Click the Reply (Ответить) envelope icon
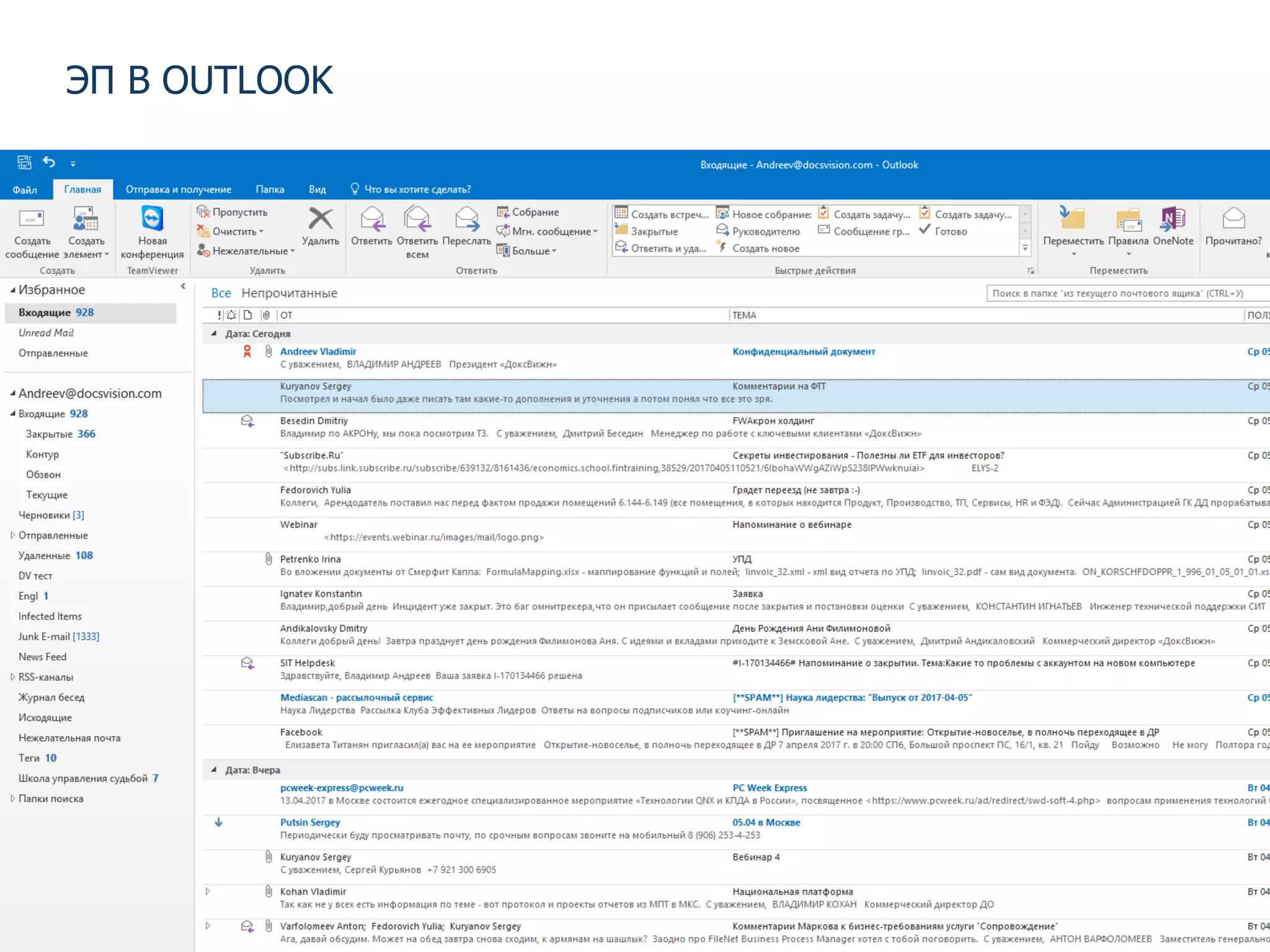The height and width of the screenshot is (952, 1270). point(371,219)
